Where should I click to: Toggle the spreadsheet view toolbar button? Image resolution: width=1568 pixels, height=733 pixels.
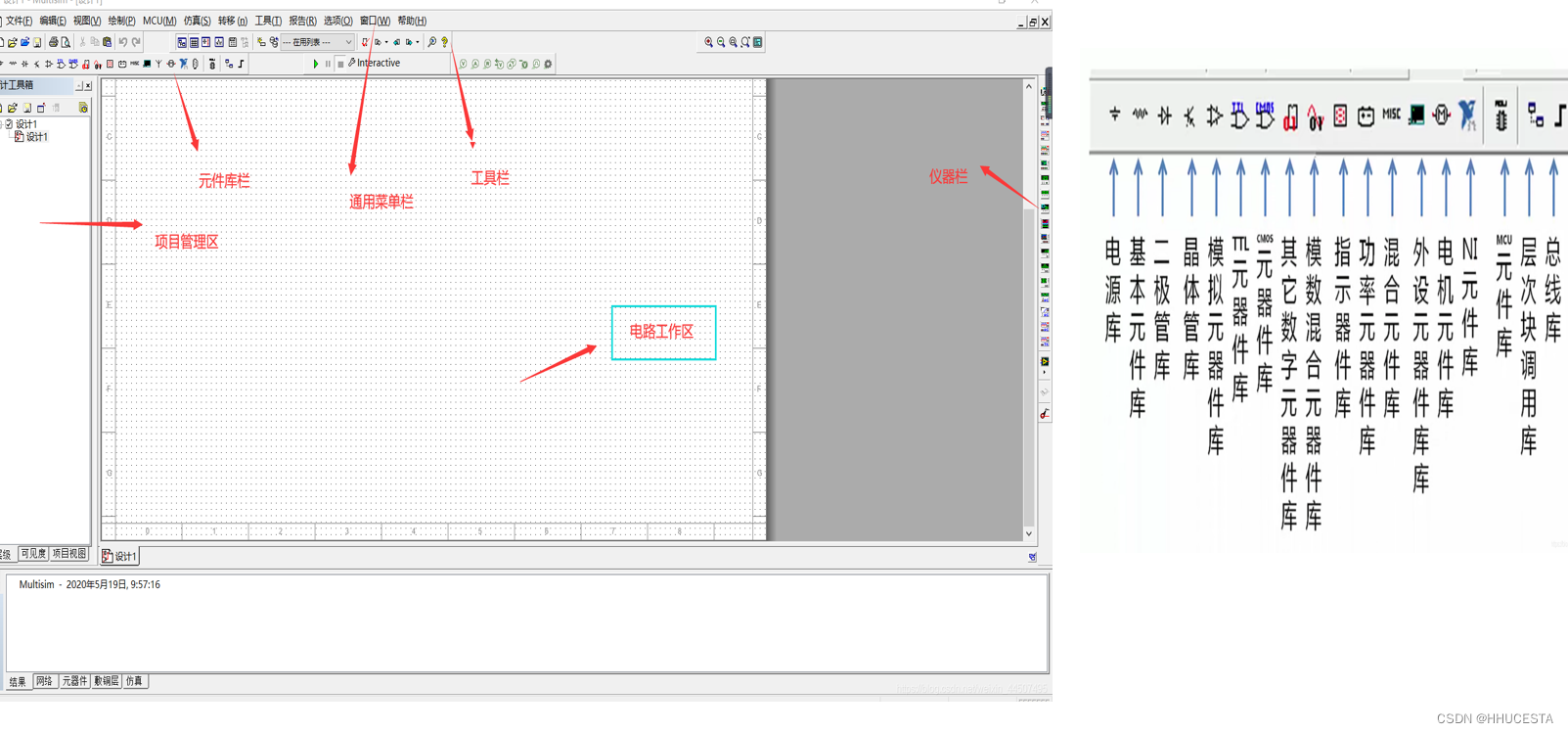[194, 42]
